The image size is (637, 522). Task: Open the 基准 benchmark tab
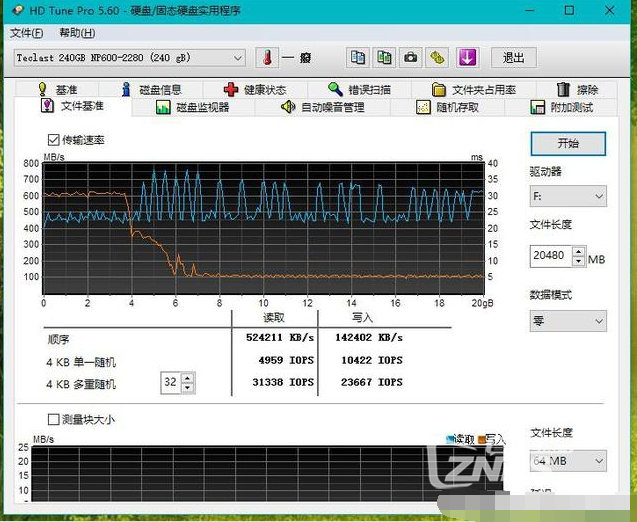pyautogui.click(x=57, y=89)
